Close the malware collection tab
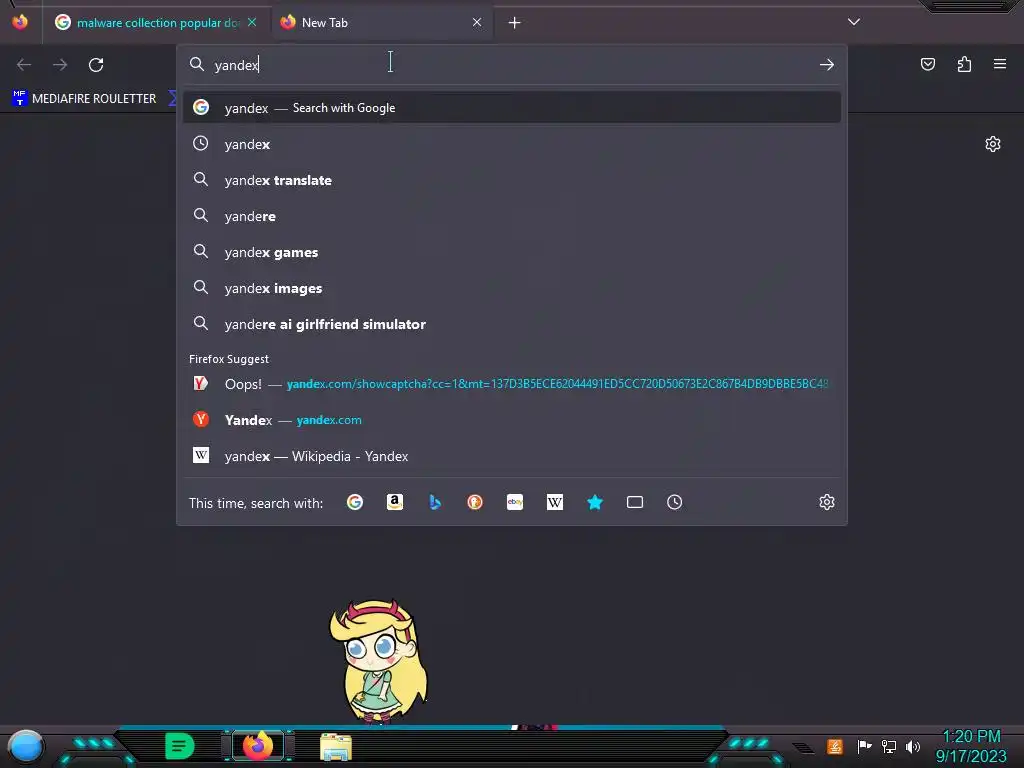This screenshot has height=768, width=1024. [x=252, y=22]
